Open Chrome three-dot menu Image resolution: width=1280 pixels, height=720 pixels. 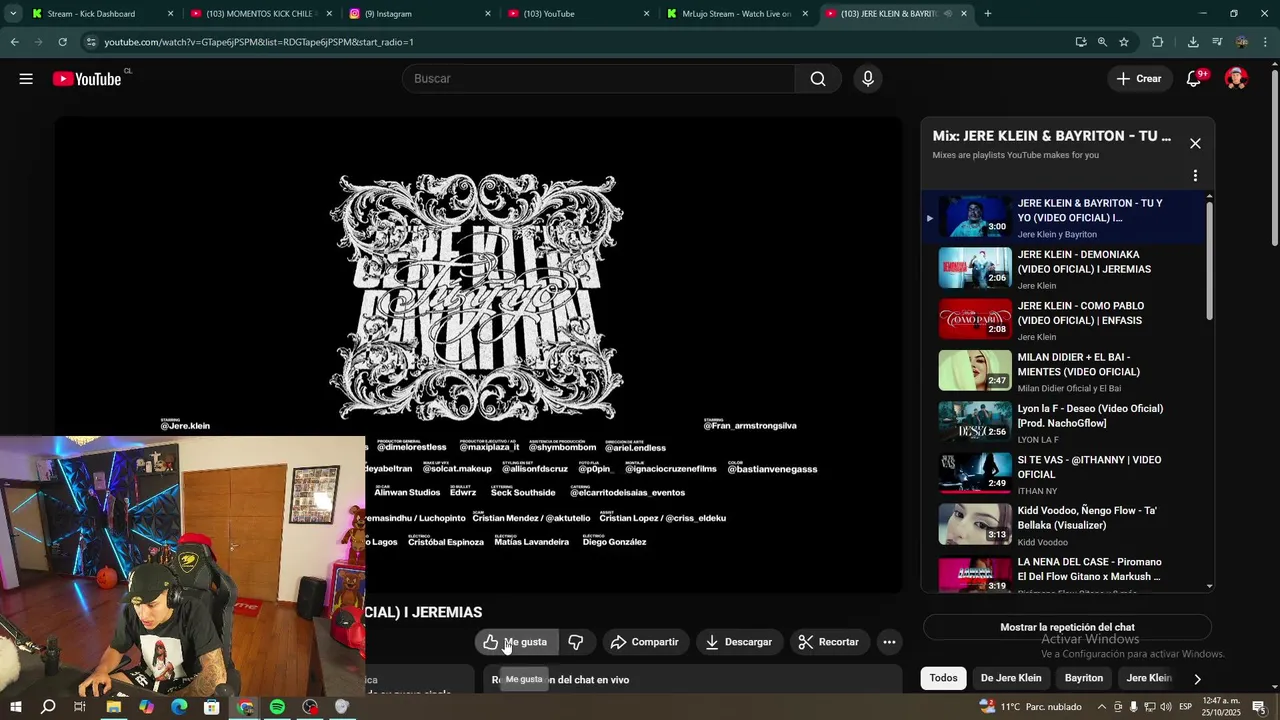coord(1265,42)
